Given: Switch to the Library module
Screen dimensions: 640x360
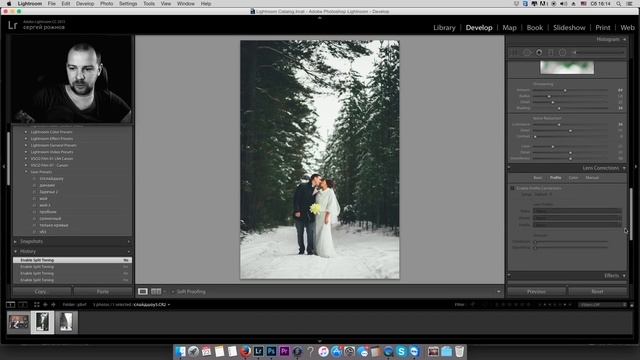Looking at the screenshot, I should point(444,27).
